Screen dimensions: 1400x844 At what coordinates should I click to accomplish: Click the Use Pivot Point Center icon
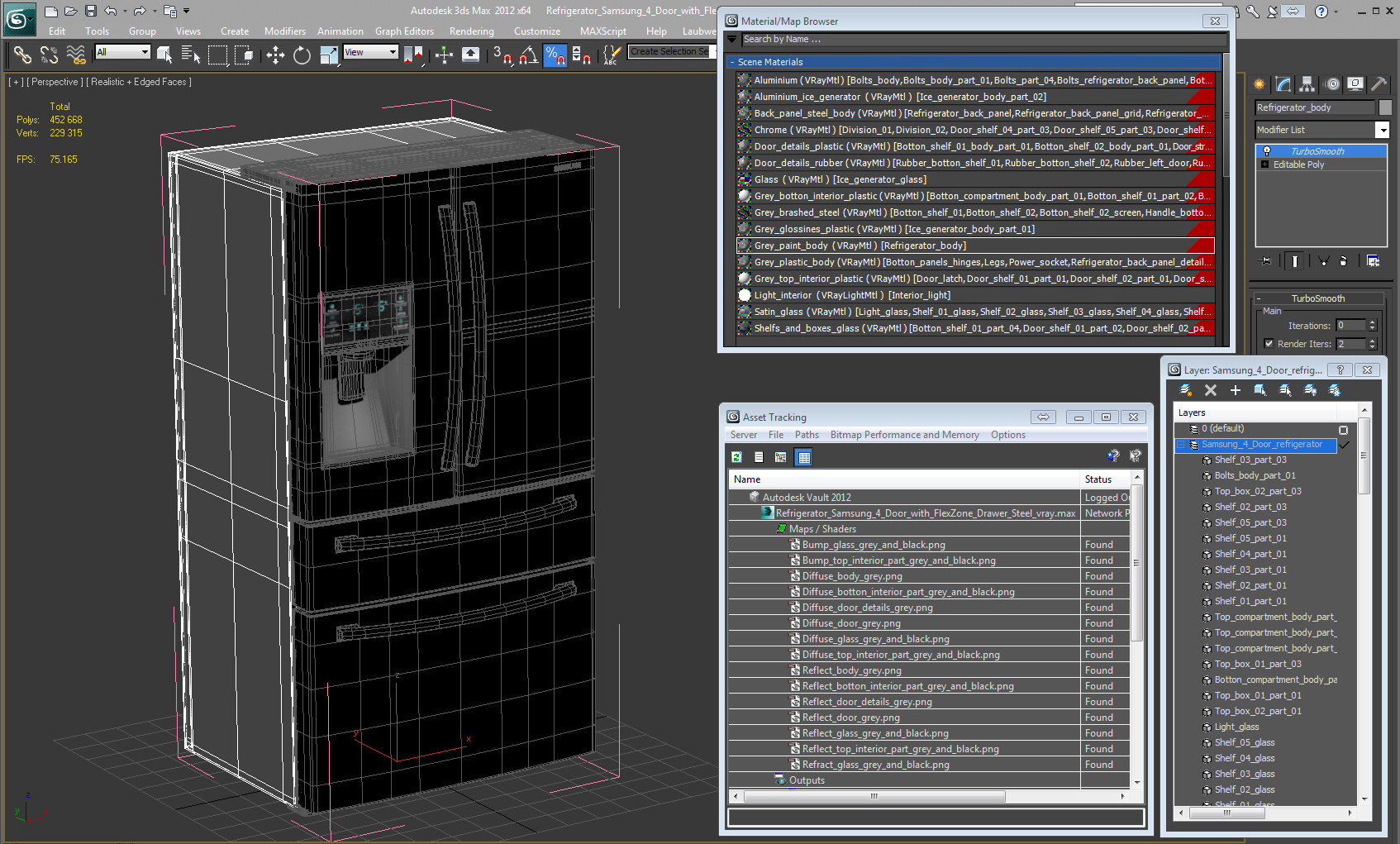click(x=415, y=55)
